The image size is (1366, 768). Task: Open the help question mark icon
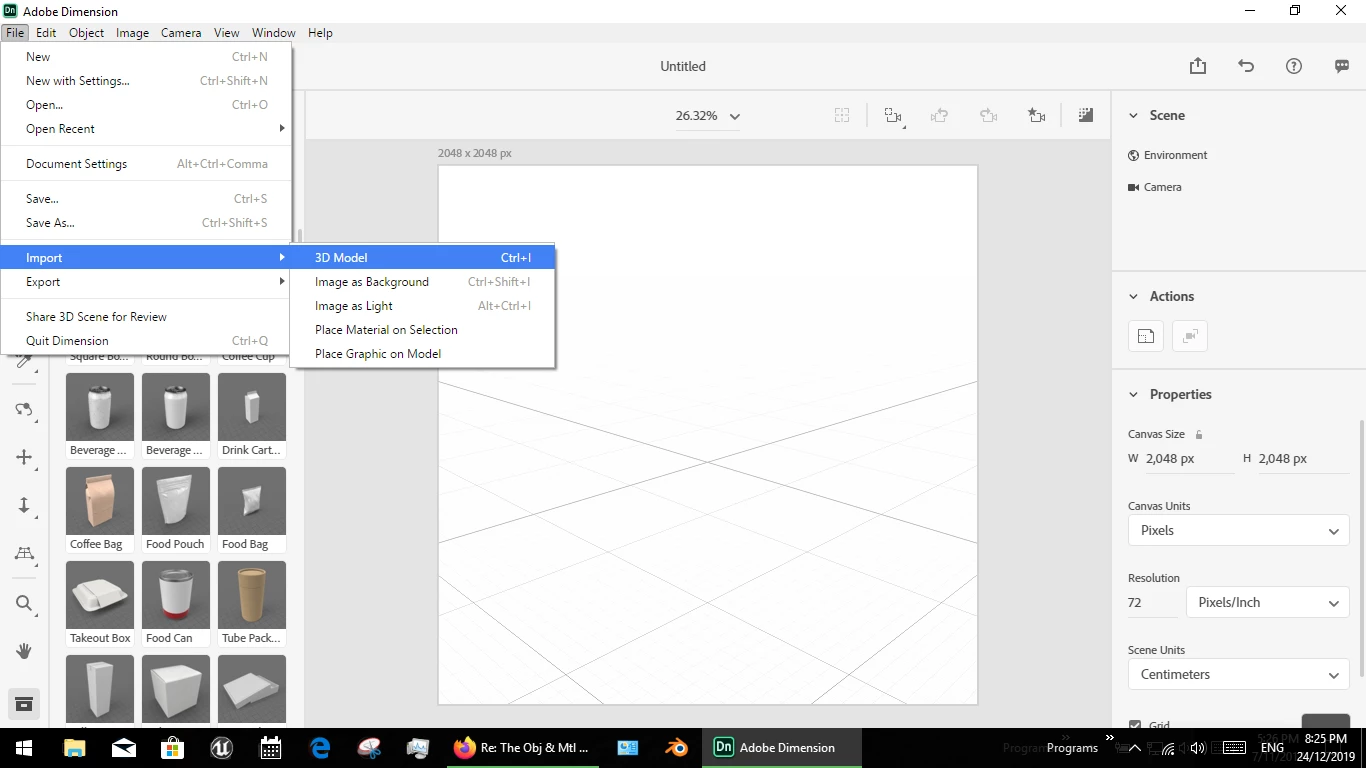tap(1294, 66)
